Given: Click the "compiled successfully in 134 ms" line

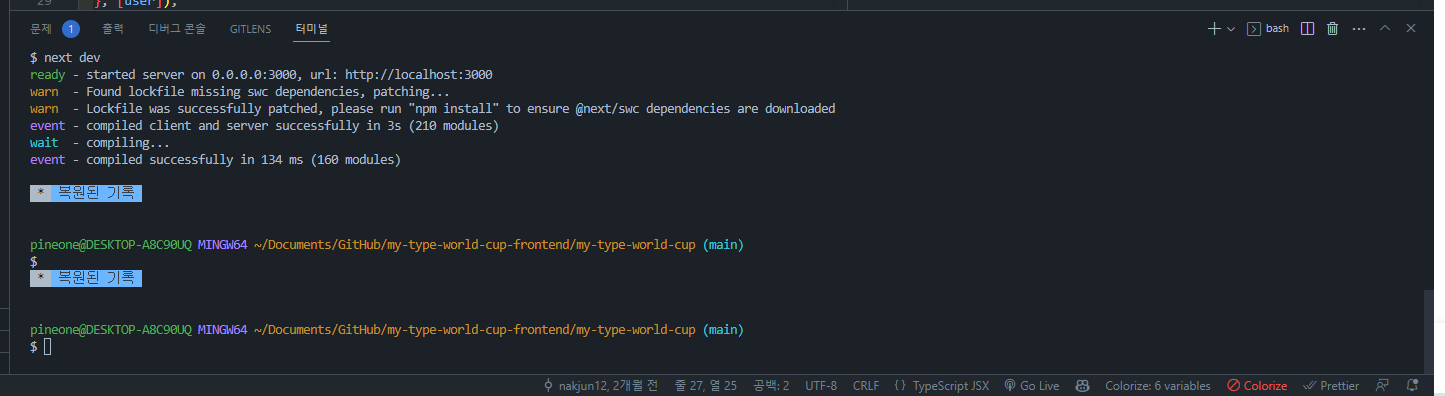Looking at the screenshot, I should click(215, 160).
